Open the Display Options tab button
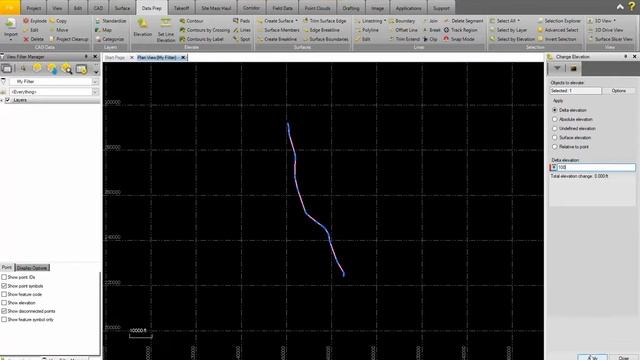640x360 pixels. pos(32,268)
